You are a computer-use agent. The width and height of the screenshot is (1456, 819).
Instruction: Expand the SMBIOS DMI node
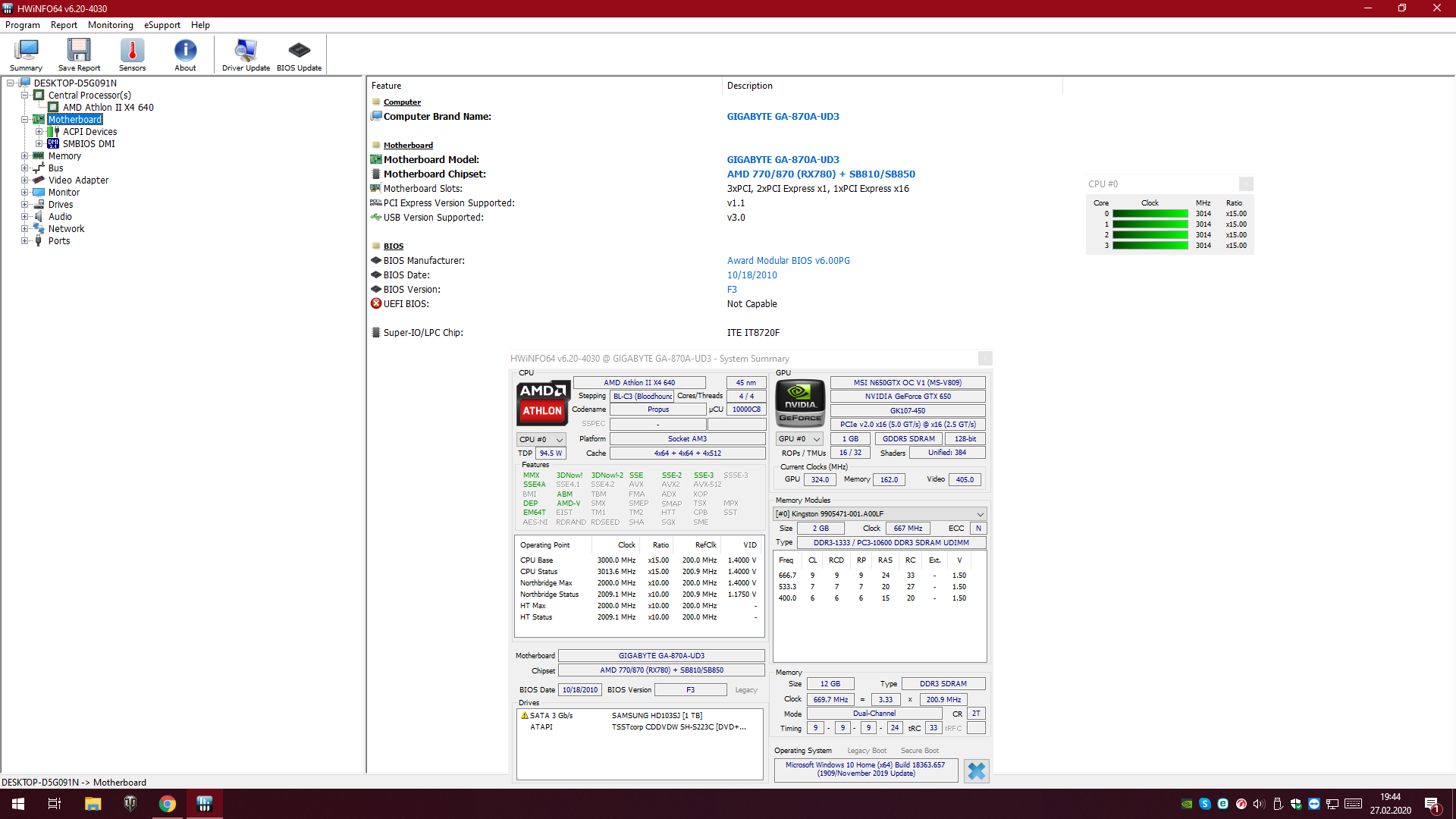tap(39, 144)
